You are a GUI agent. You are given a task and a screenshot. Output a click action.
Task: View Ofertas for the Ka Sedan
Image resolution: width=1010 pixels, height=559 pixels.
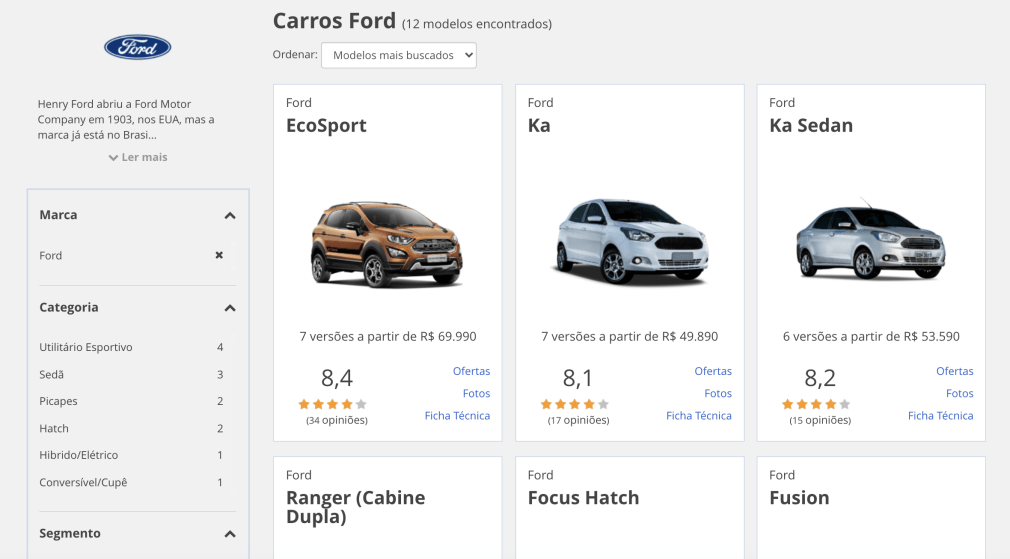[955, 371]
